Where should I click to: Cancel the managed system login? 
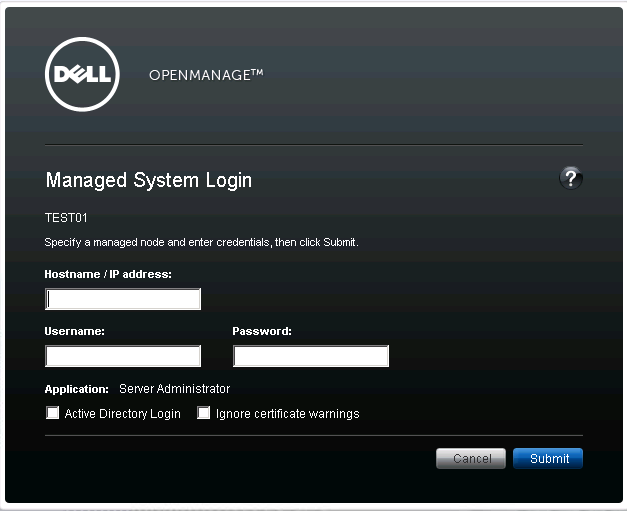471,458
